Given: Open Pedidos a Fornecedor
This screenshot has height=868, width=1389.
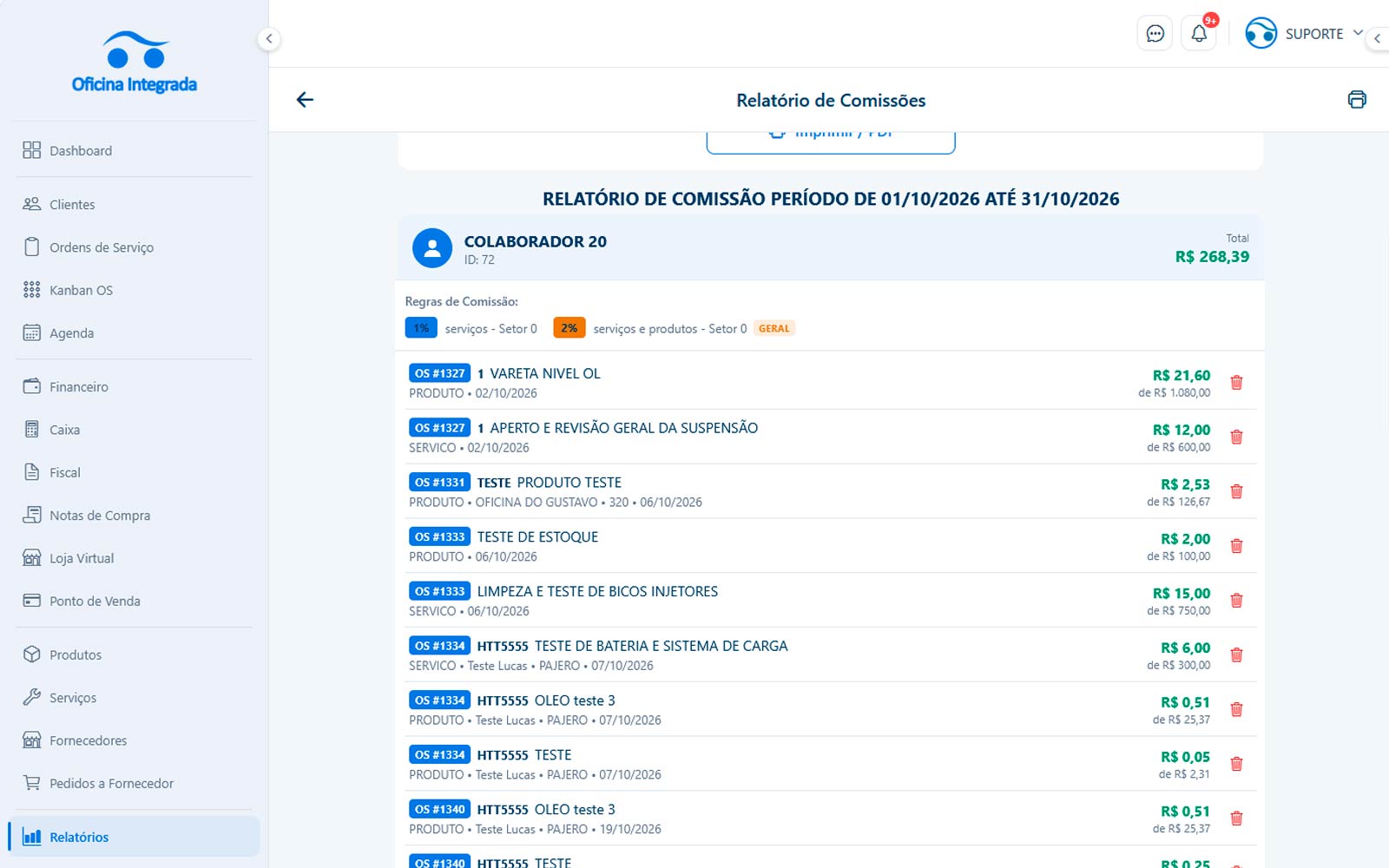Looking at the screenshot, I should (134, 783).
